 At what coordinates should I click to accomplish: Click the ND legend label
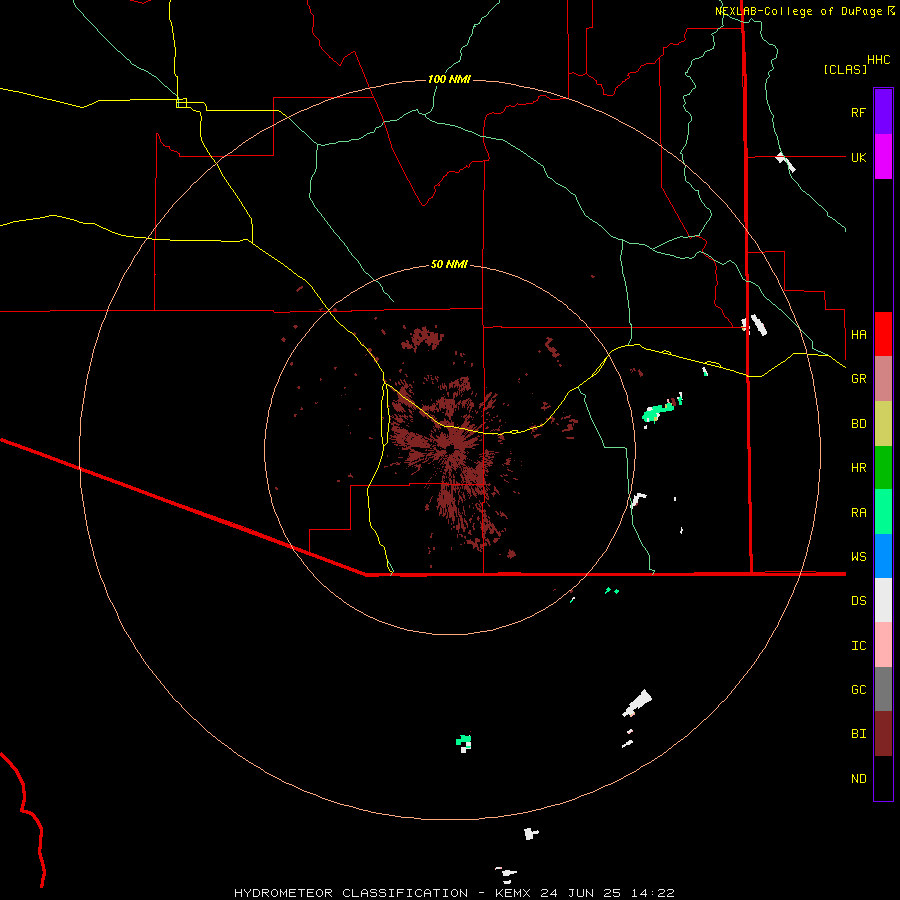tap(858, 779)
